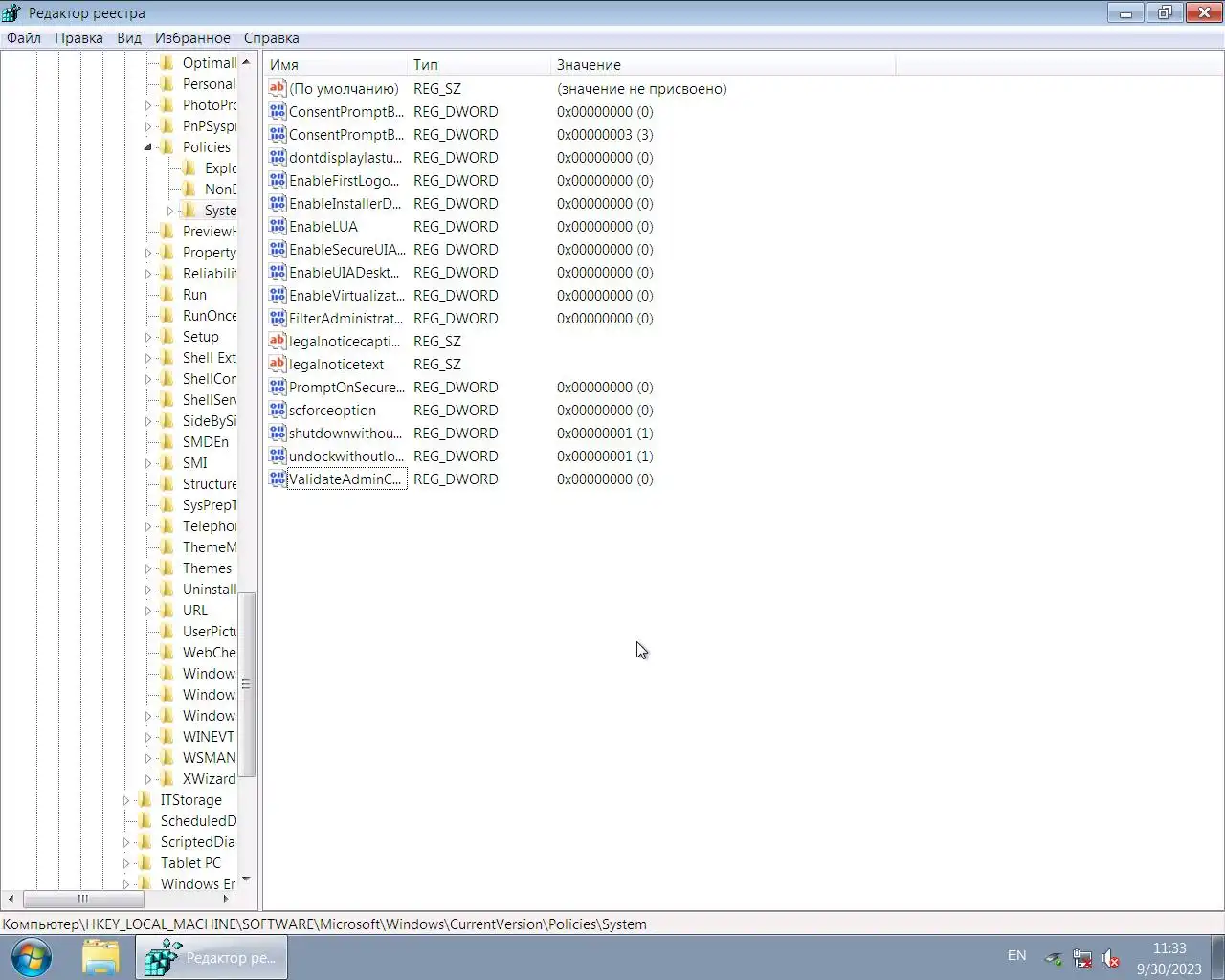Open the Правка menu
Screen dimensions: 1225x980
coord(78,38)
